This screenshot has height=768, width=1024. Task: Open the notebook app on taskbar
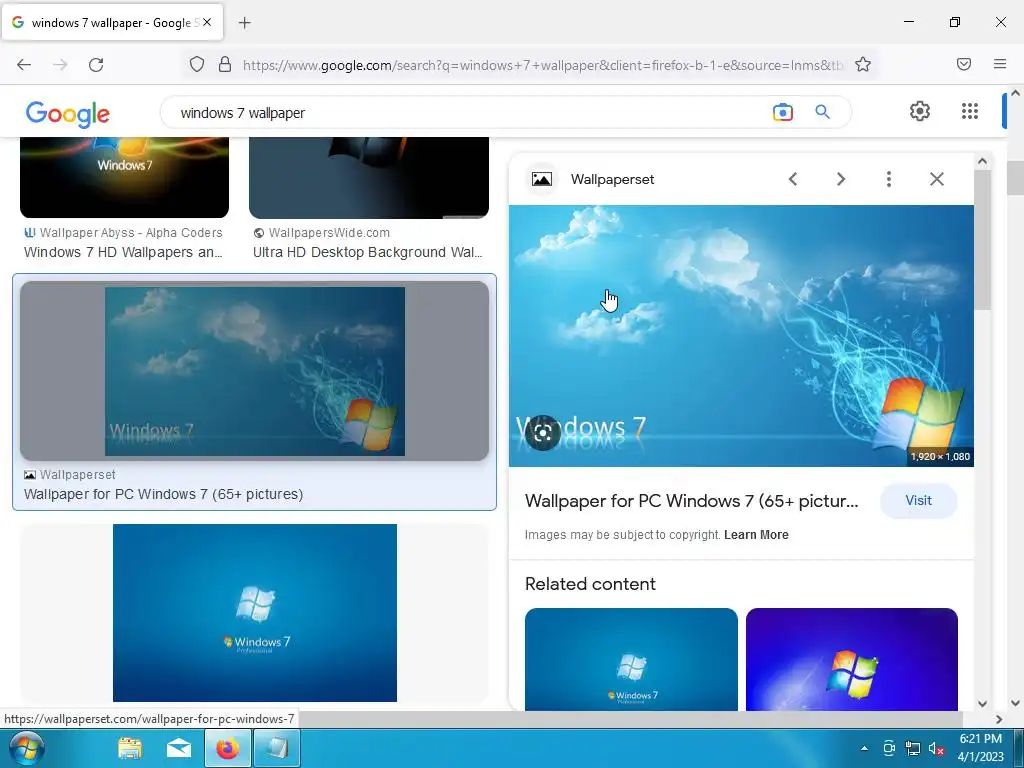[x=277, y=748]
